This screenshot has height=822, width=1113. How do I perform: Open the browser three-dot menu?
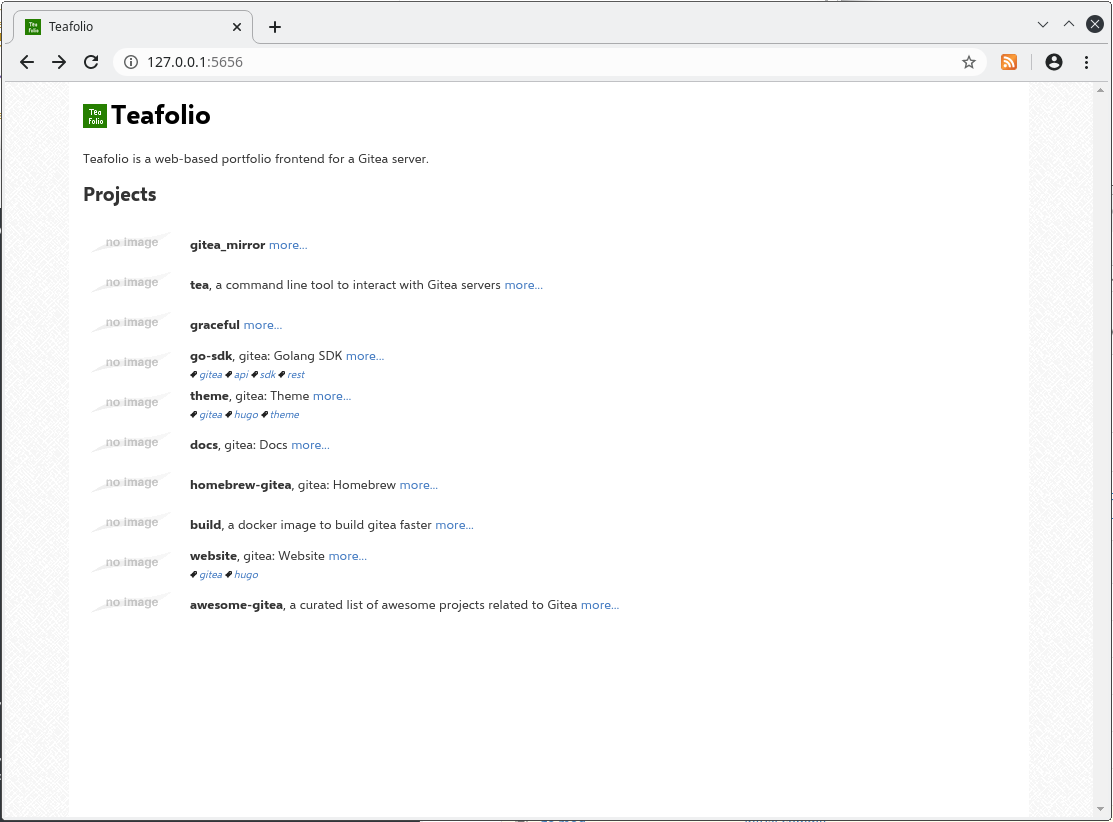pos(1086,62)
